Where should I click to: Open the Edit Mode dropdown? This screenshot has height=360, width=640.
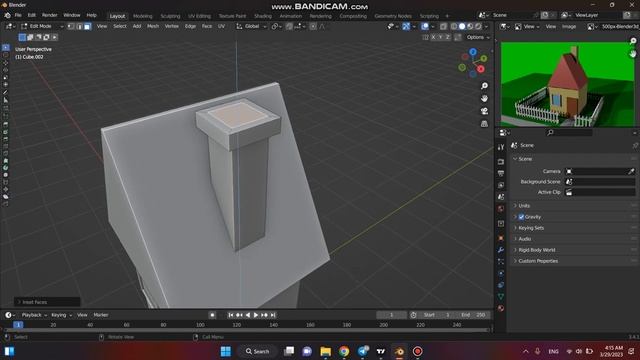click(x=42, y=26)
